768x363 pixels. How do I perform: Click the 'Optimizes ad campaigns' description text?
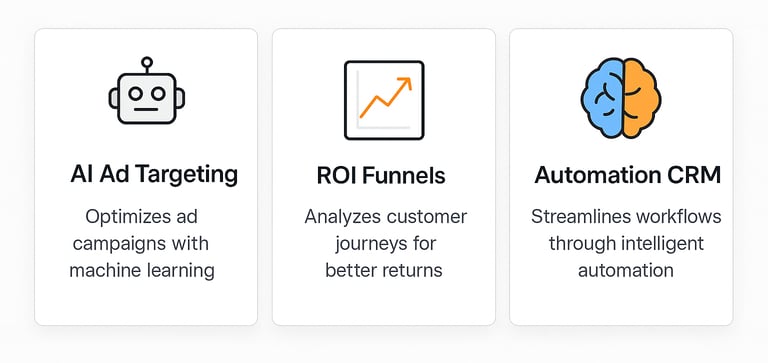tap(142, 243)
